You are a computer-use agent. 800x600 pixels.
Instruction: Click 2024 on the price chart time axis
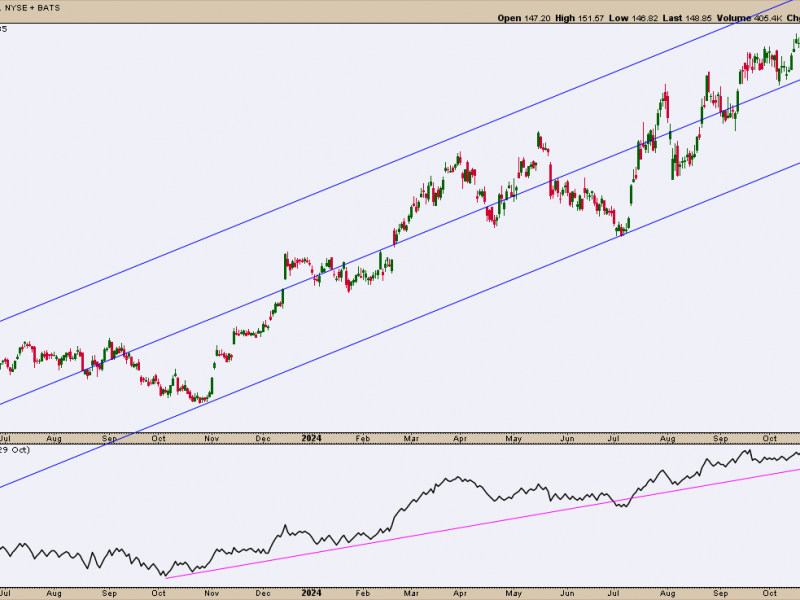click(311, 438)
